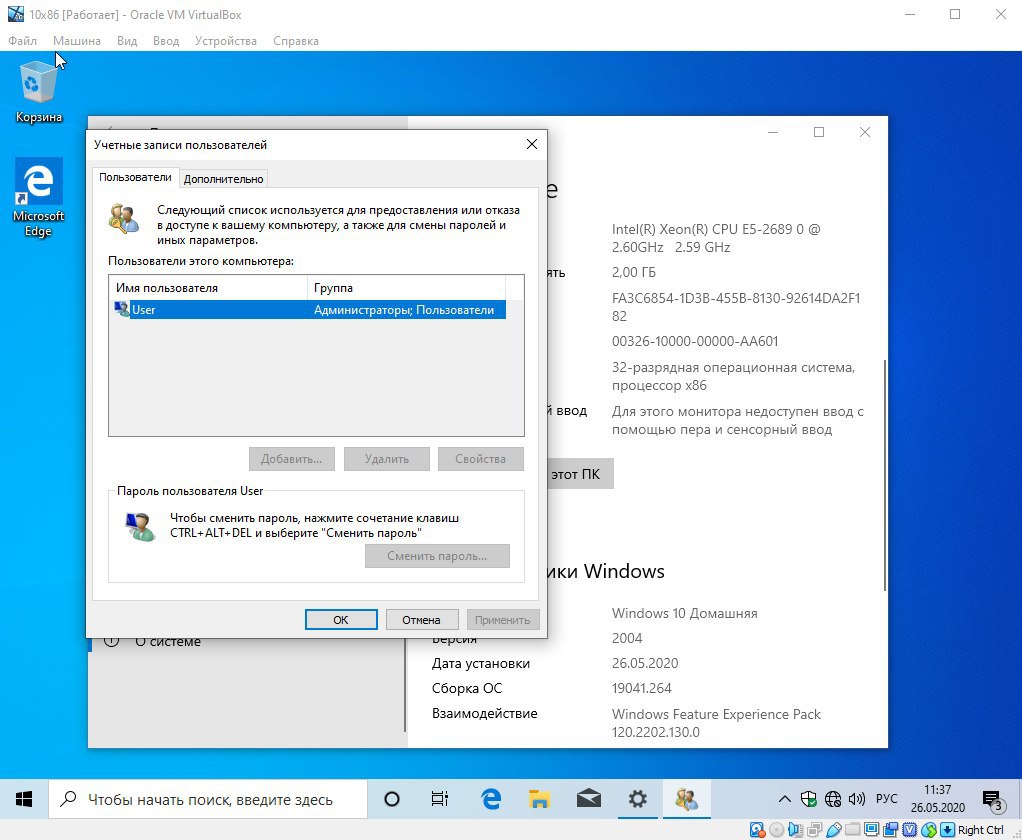Click the Группа column header
Viewport: 1022px width, 840px height.
click(406, 287)
